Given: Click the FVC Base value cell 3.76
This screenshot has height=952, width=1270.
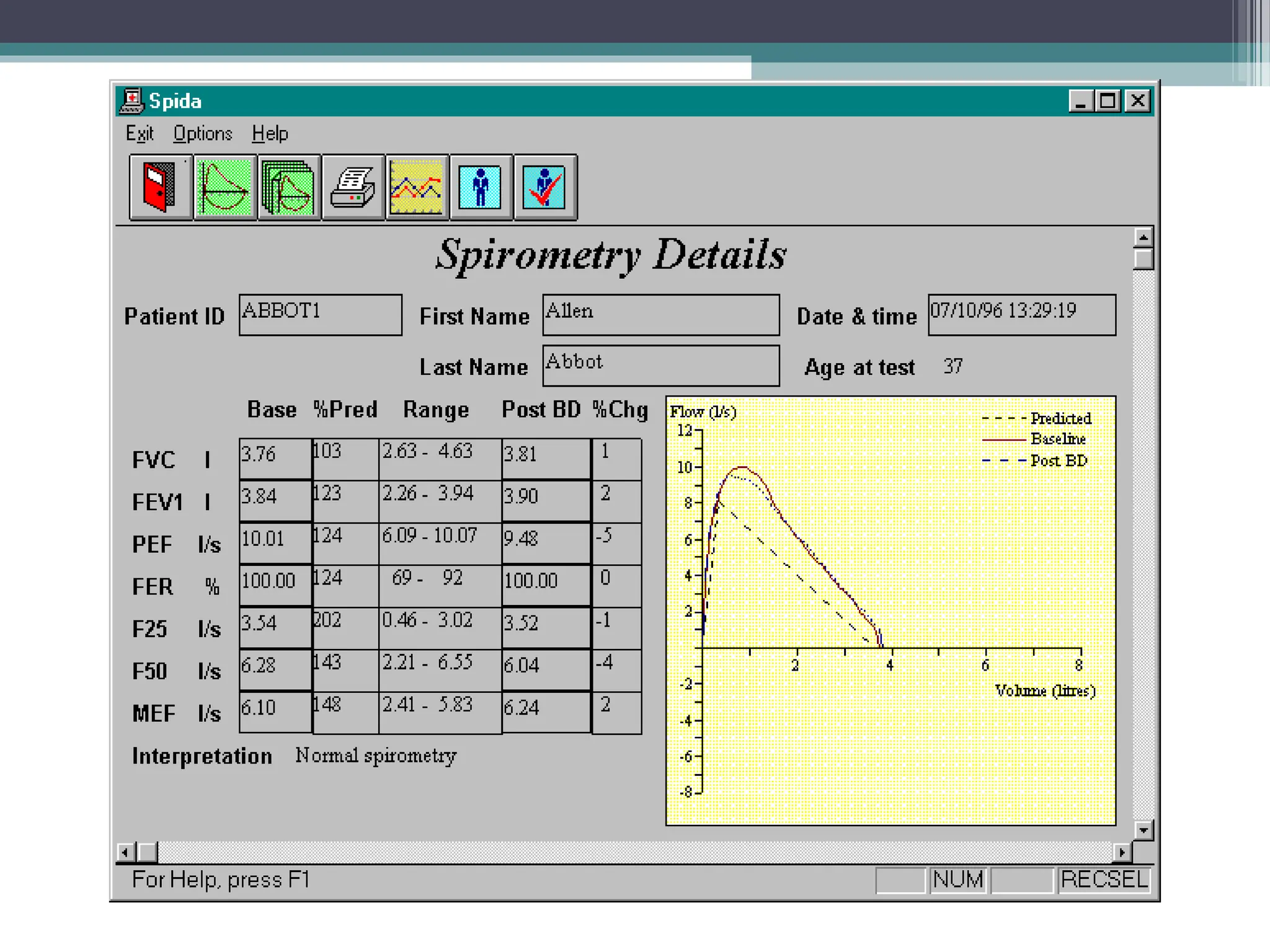Looking at the screenshot, I should pyautogui.click(x=275, y=458).
